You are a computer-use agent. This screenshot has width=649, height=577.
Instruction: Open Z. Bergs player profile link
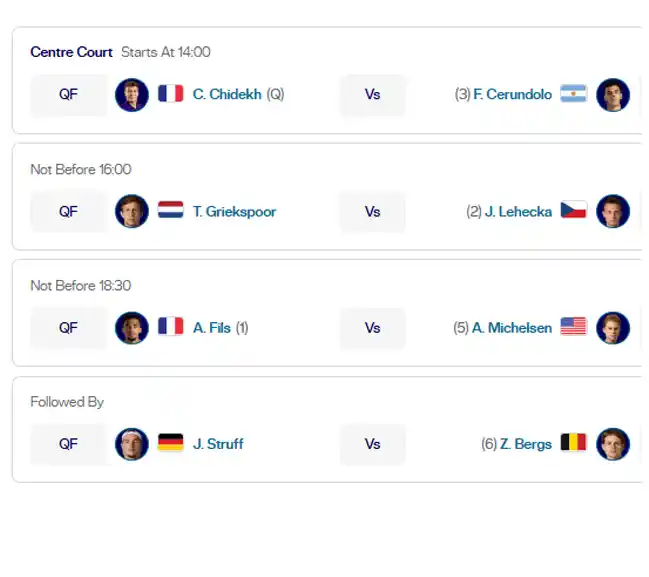pyautogui.click(x=526, y=444)
